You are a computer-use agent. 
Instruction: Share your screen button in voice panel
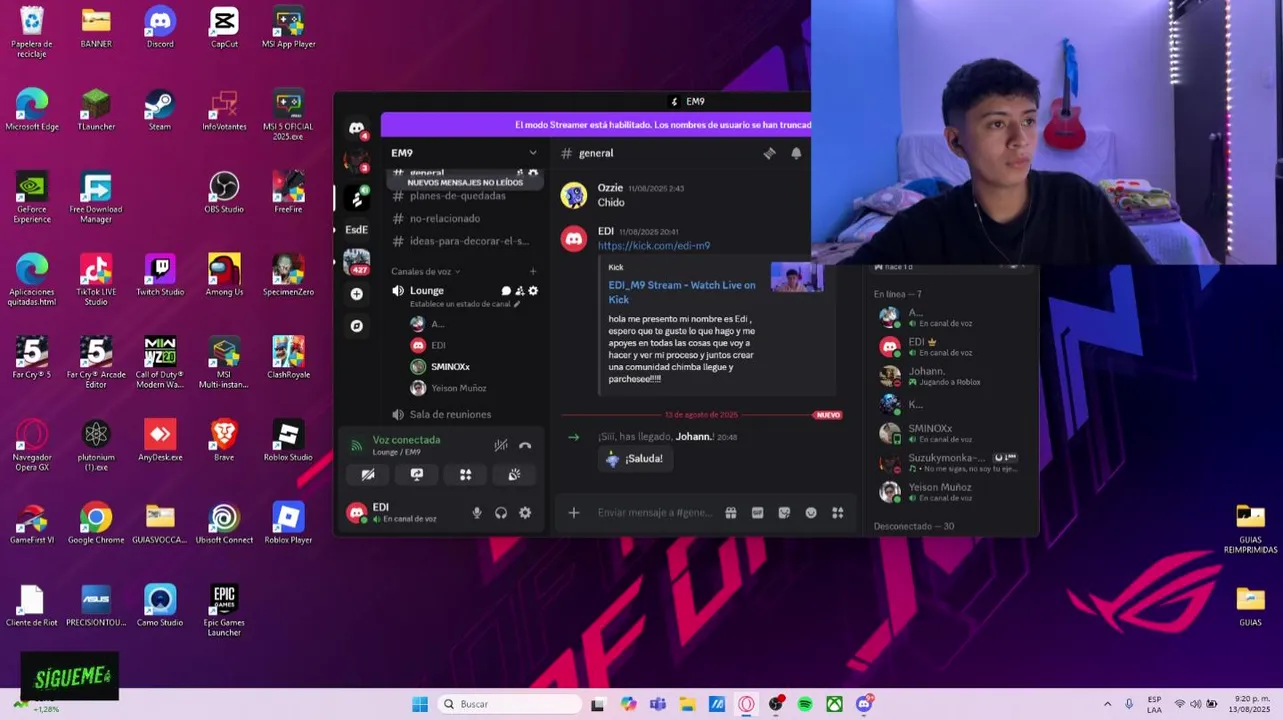click(x=417, y=474)
